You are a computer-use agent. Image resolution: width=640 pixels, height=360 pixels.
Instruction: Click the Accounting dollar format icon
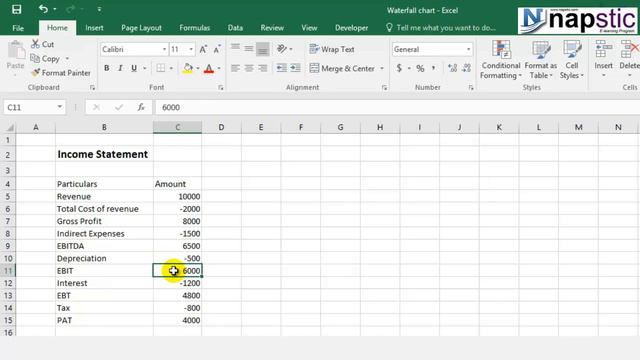pyautogui.click(x=399, y=68)
